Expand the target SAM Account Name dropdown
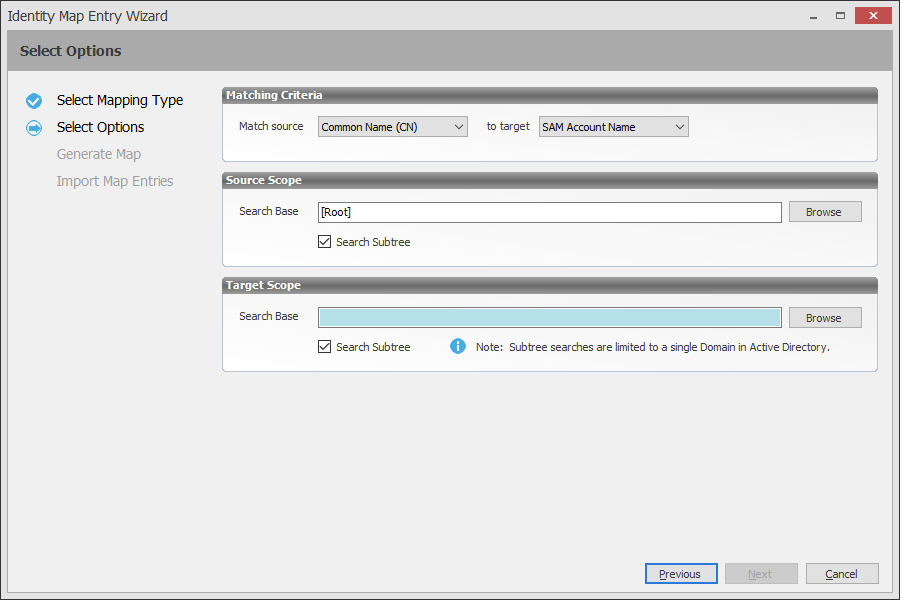 click(x=613, y=127)
